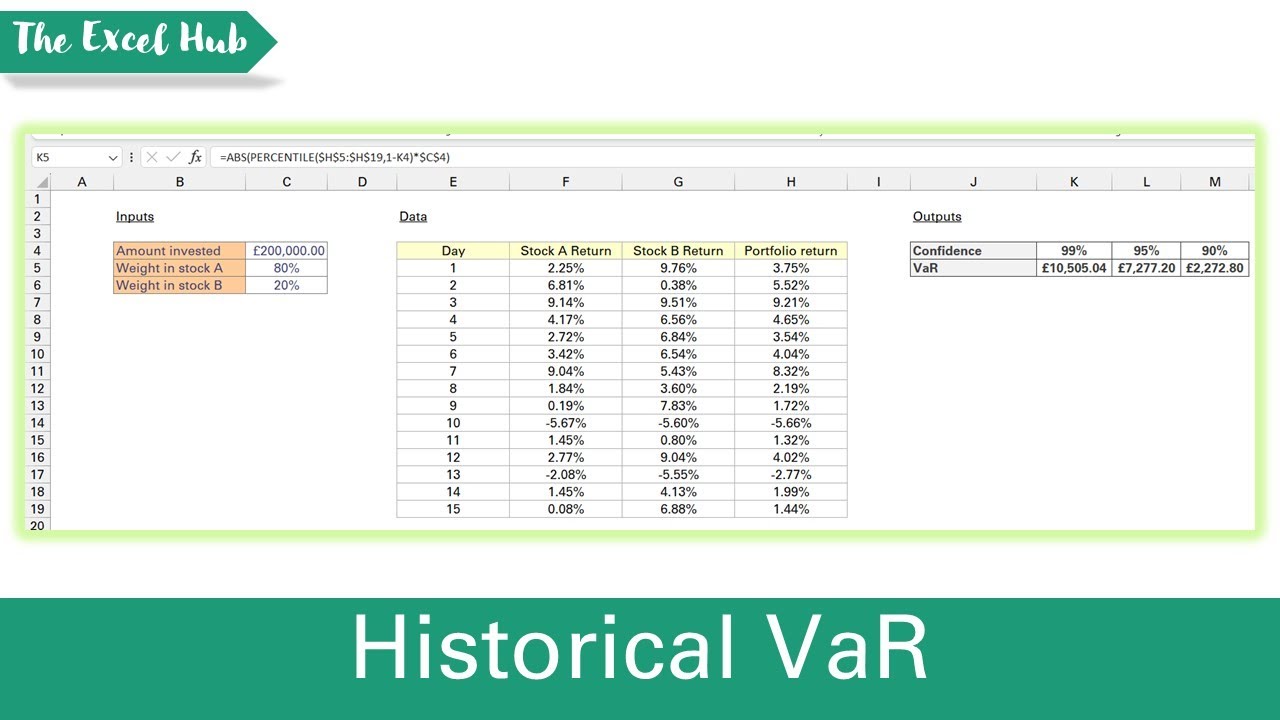Select VaR value £10,505.04
1280x720 pixels.
coord(1074,268)
